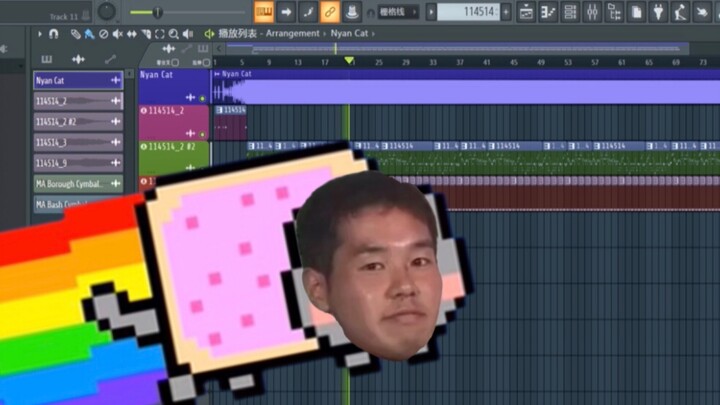The image size is (720, 405).
Task: Open the Channel rack window icon
Action: pos(570,12)
